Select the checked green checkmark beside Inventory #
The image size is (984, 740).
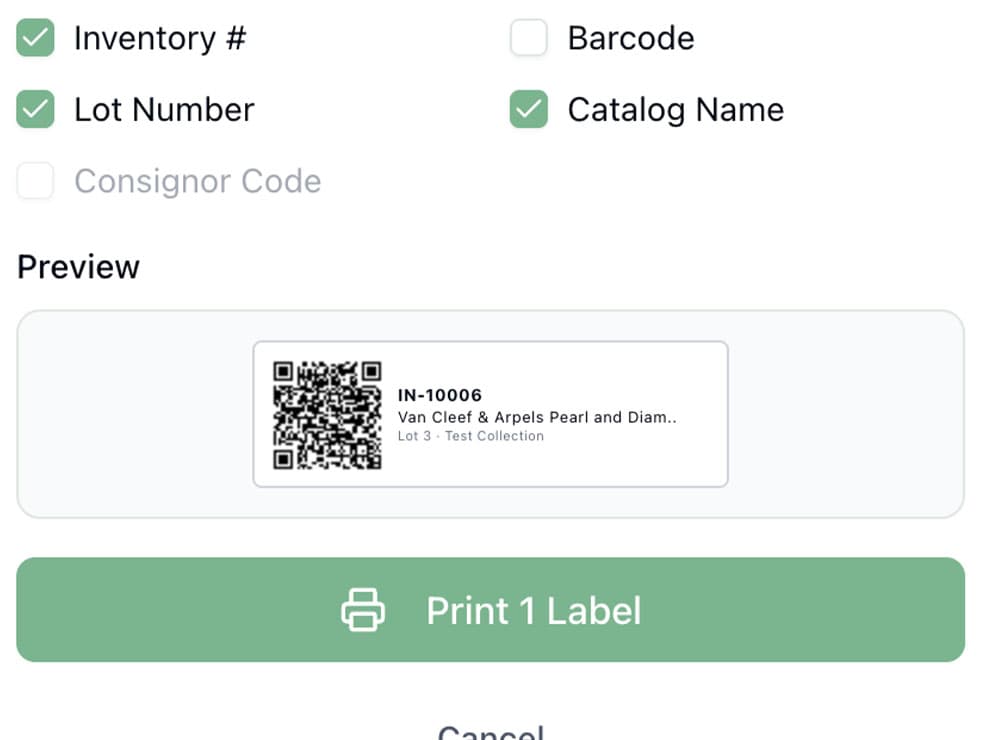35,38
